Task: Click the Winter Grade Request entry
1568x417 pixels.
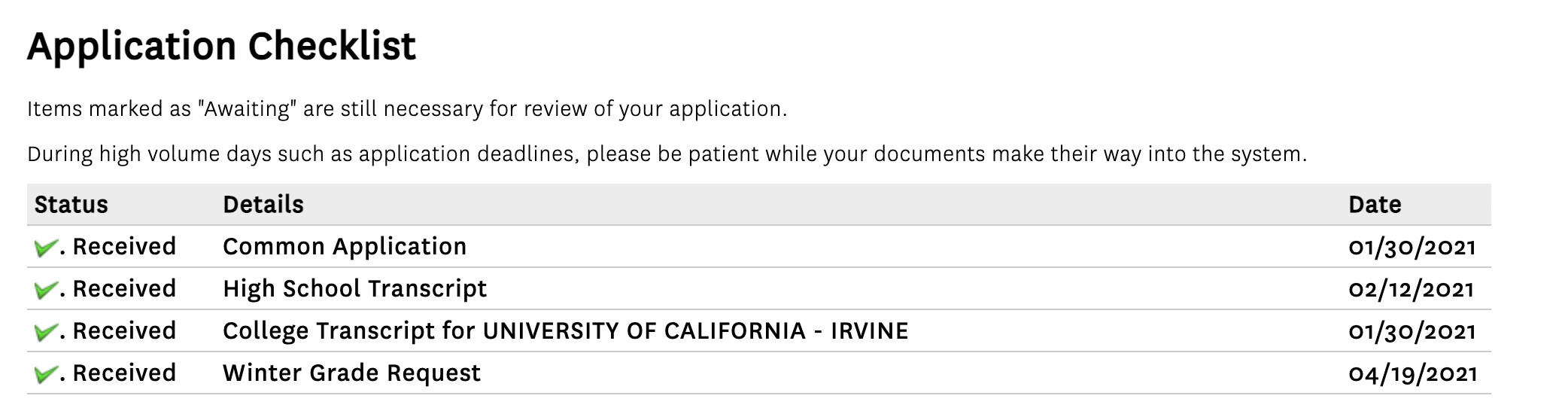Action: pos(351,373)
